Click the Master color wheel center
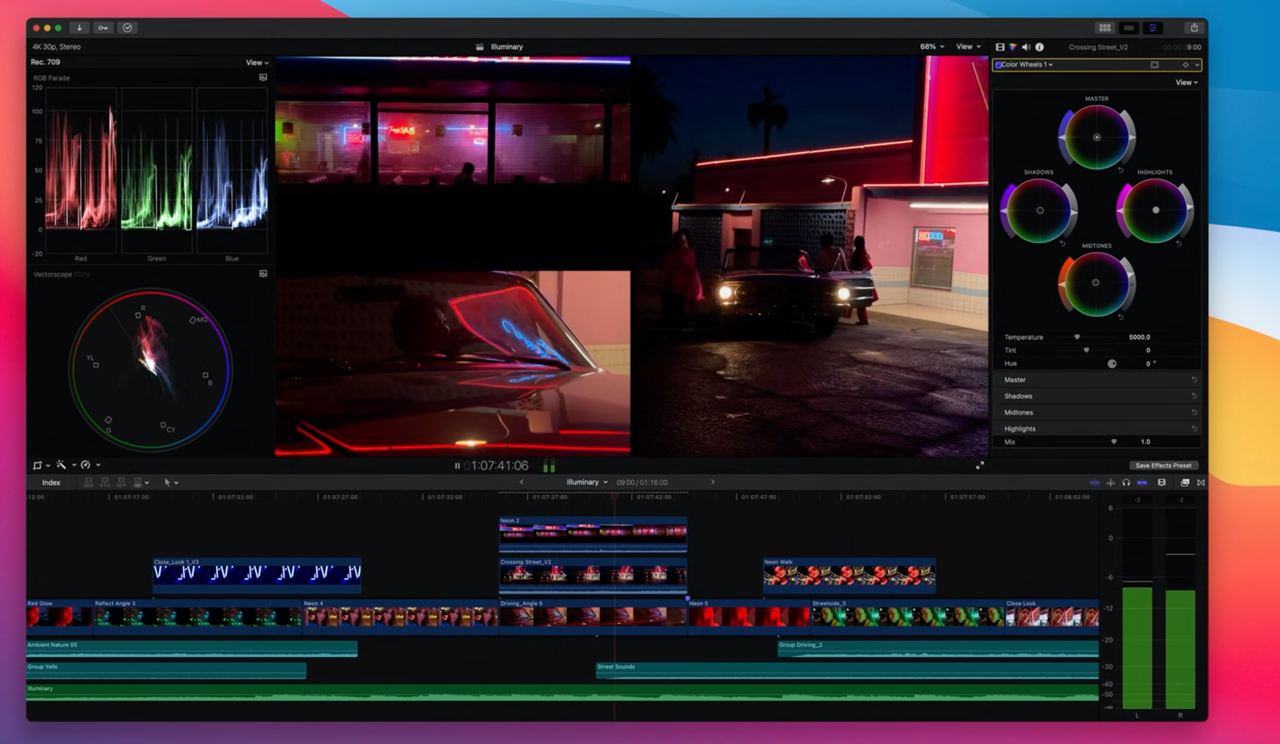Image resolution: width=1280 pixels, height=744 pixels. click(1097, 137)
